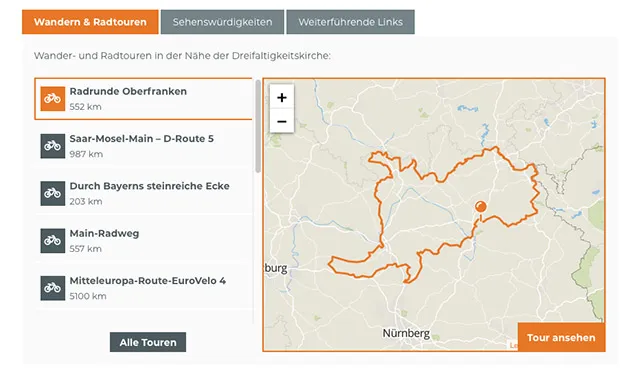The image size is (640, 374).
Task: Select the Main-Radweg tour title
Action: [104, 234]
